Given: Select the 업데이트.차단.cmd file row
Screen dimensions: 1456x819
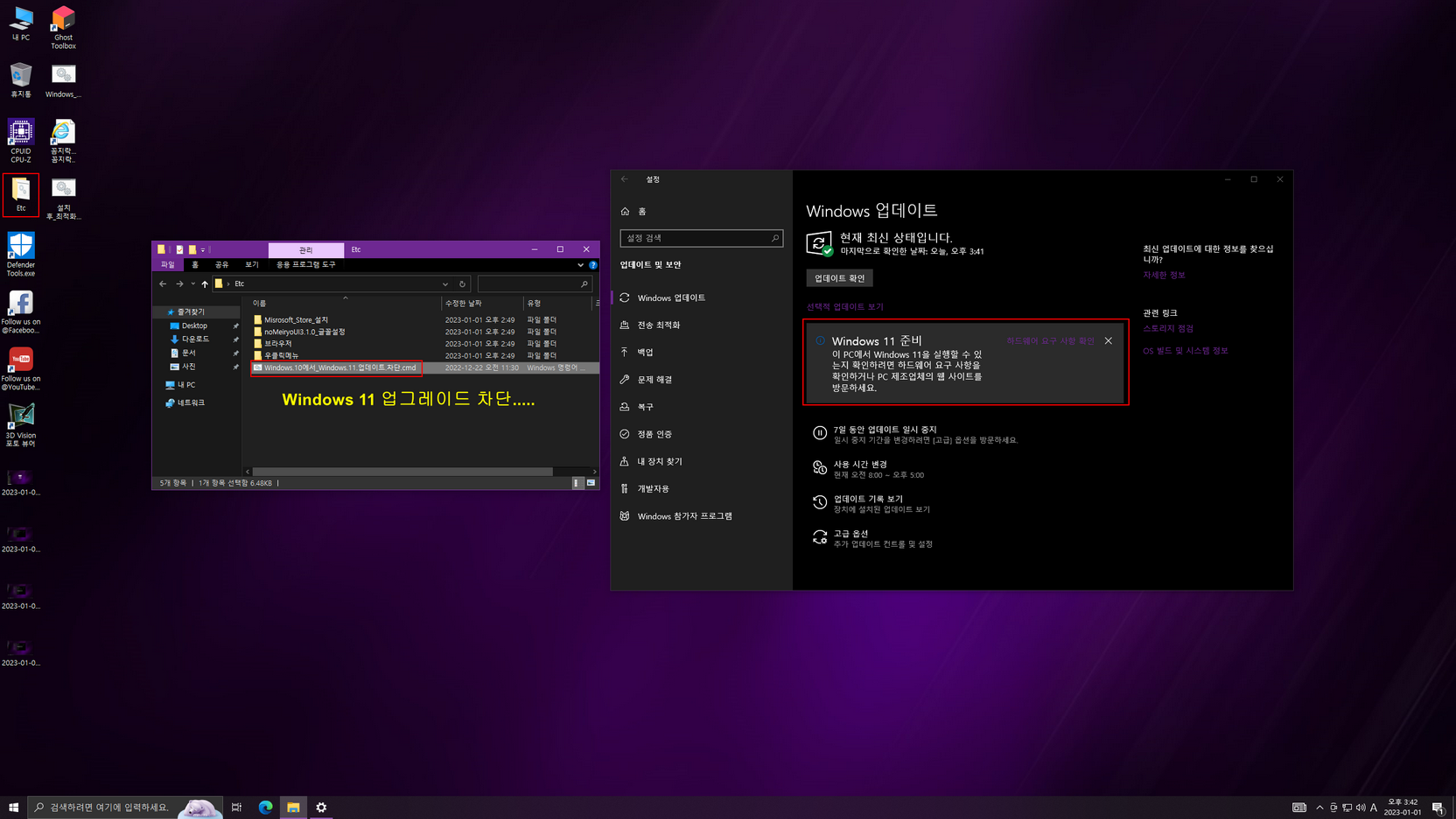Looking at the screenshot, I should click(x=424, y=368).
